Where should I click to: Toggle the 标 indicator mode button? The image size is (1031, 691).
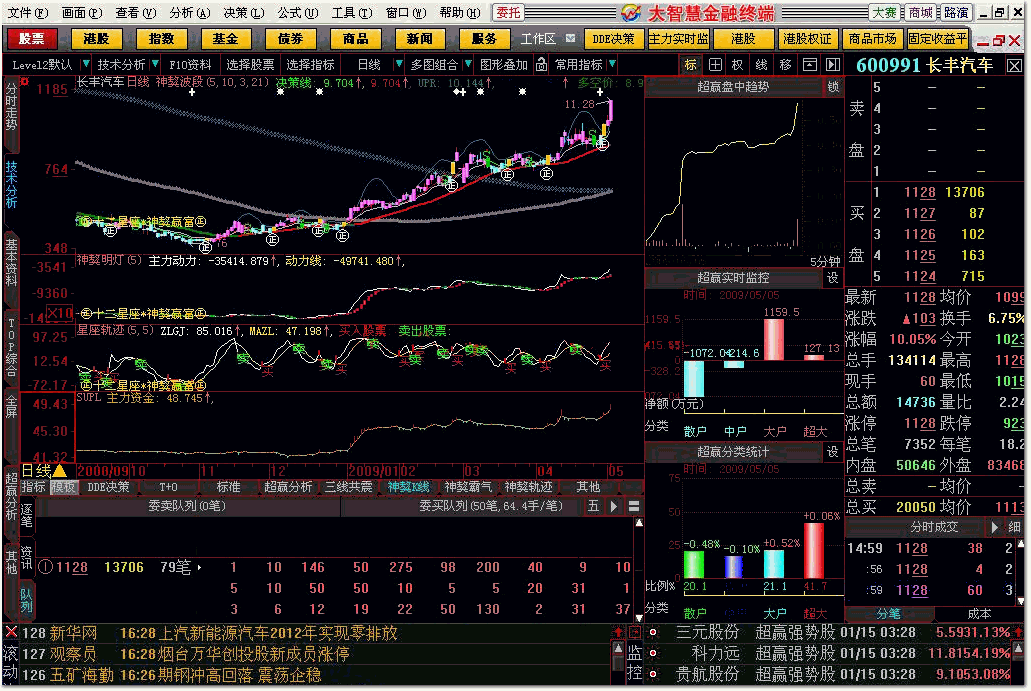[690, 64]
